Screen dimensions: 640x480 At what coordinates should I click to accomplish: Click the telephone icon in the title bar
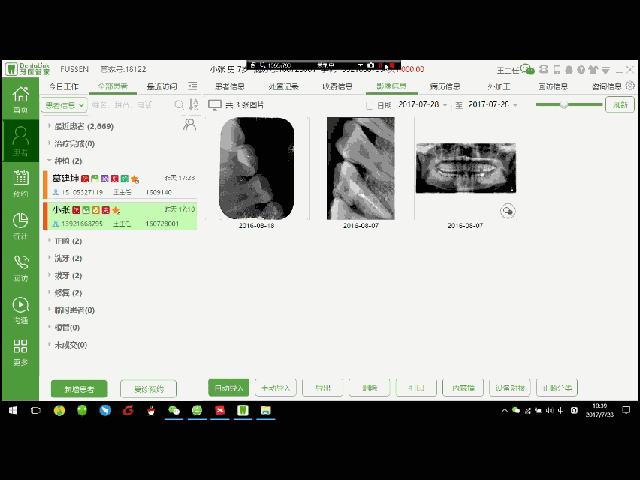pyautogui.click(x=544, y=69)
